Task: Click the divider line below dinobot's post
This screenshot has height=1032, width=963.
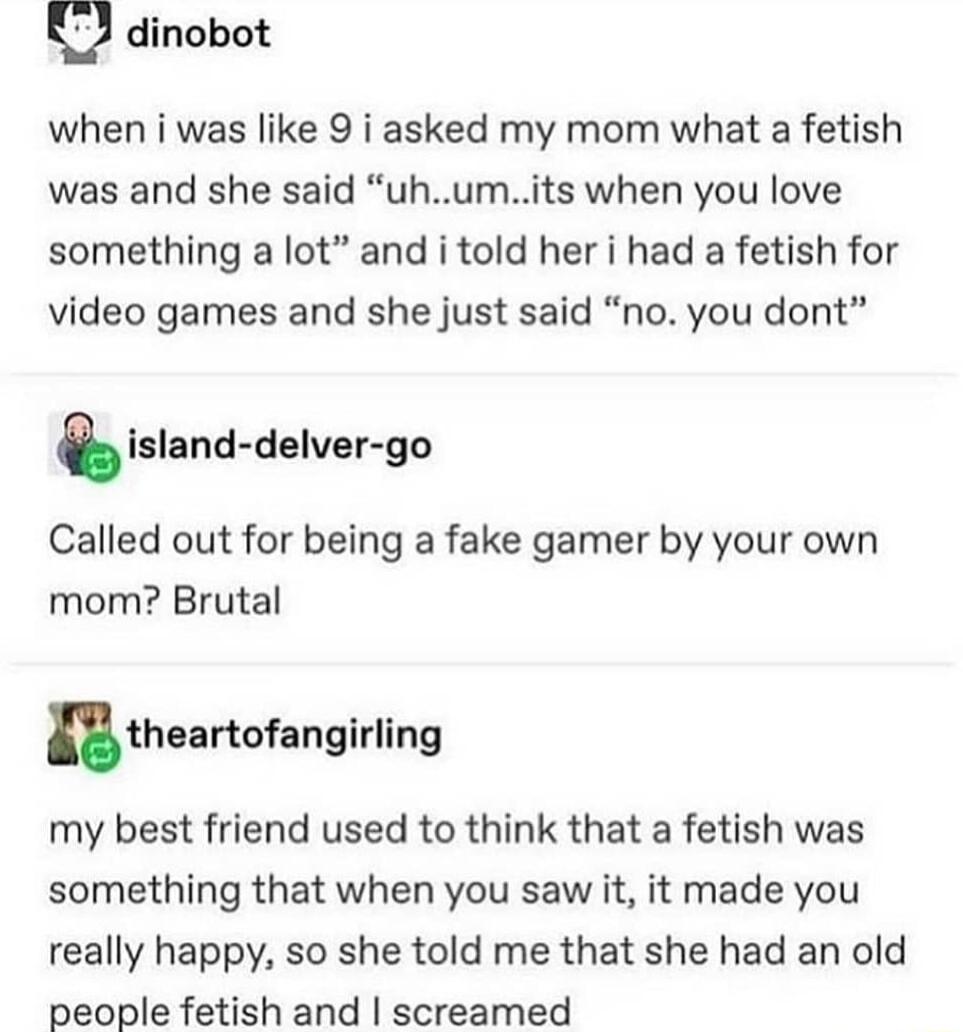Action: pos(481,377)
